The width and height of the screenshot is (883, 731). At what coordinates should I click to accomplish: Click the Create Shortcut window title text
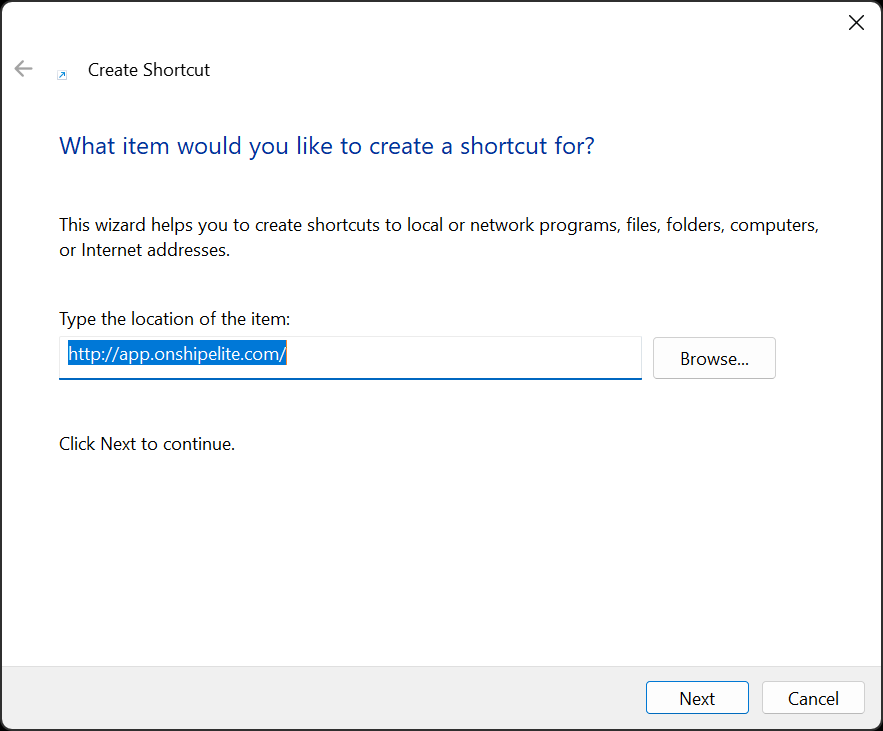(149, 70)
